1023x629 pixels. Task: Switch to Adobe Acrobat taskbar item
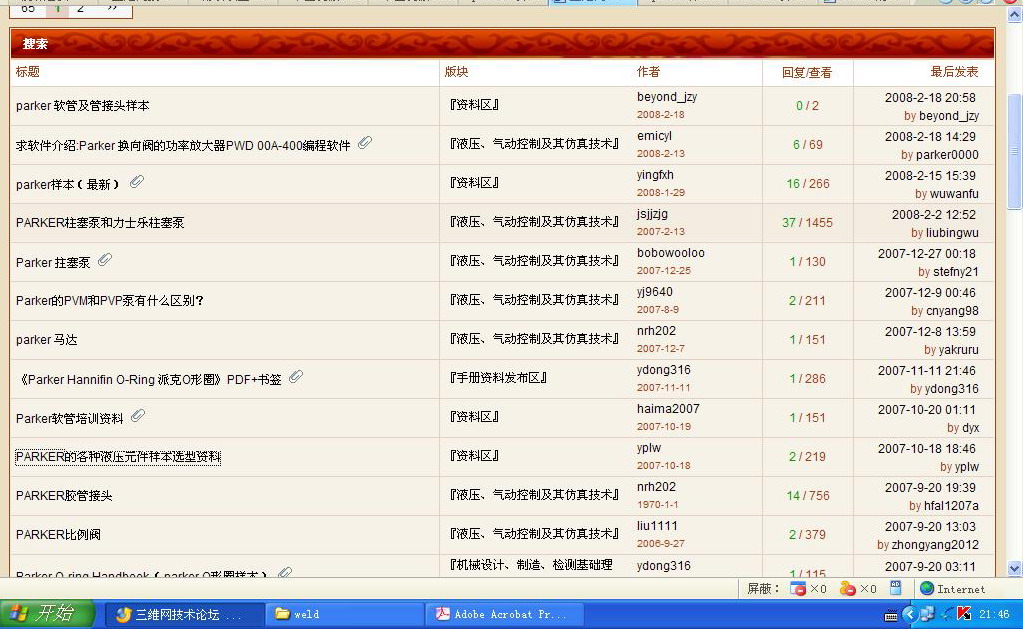point(504,614)
